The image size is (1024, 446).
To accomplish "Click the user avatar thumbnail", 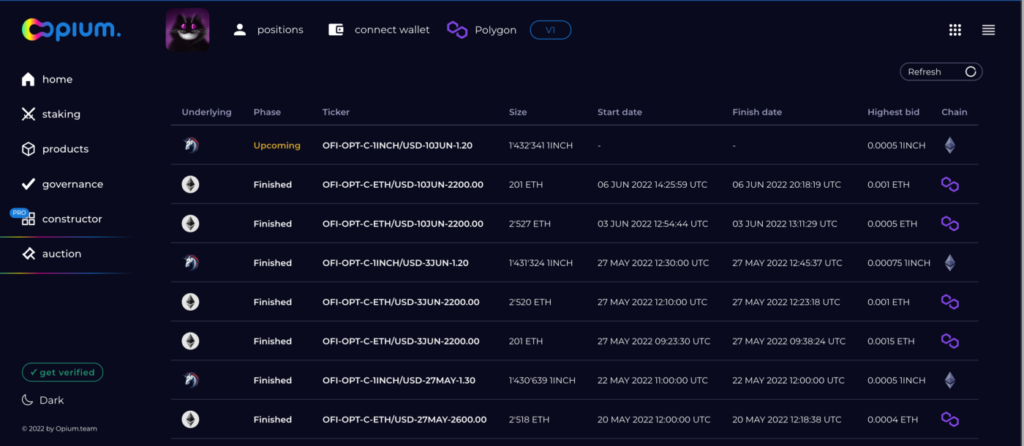I will [x=187, y=29].
